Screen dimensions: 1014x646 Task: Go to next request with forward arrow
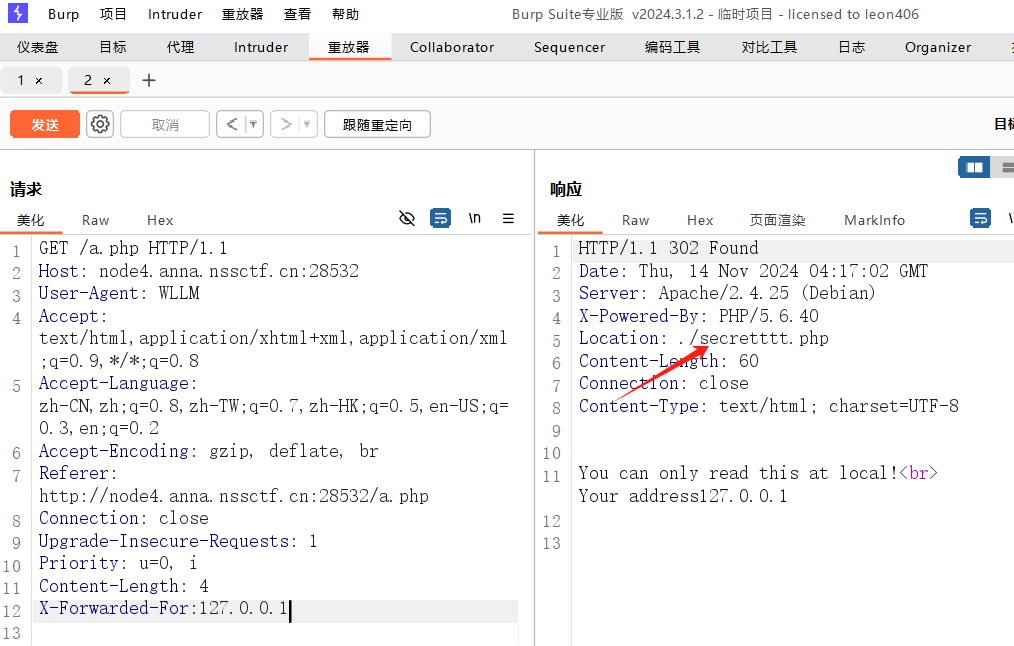[x=286, y=124]
